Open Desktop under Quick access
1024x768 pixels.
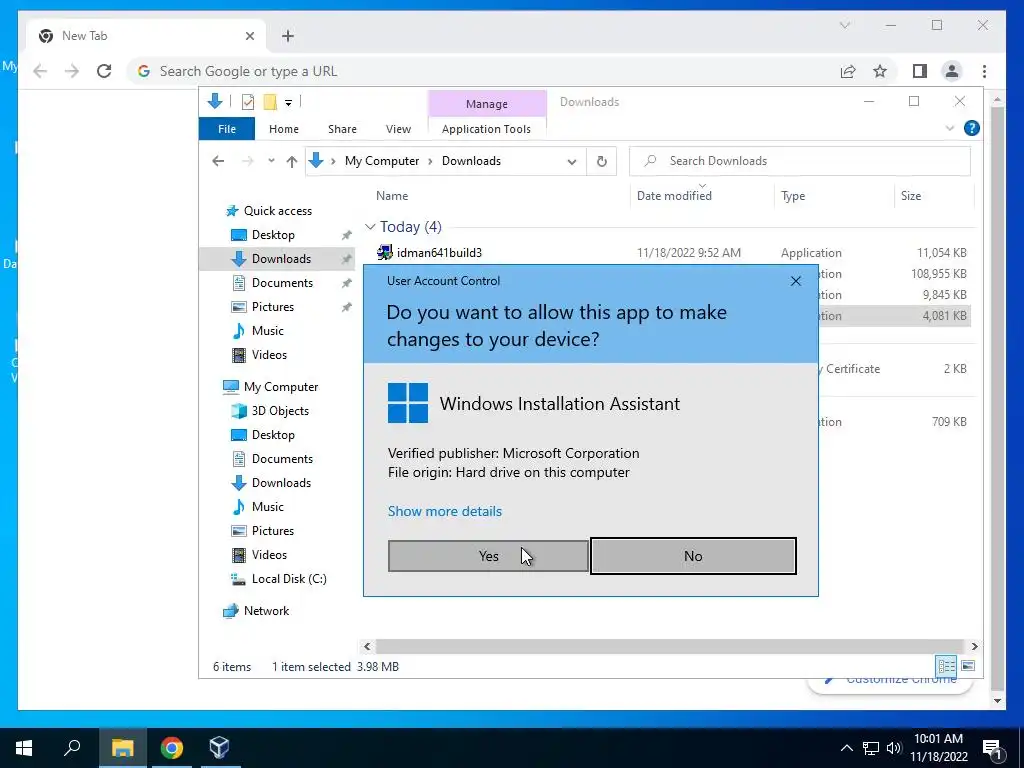pyautogui.click(x=273, y=234)
